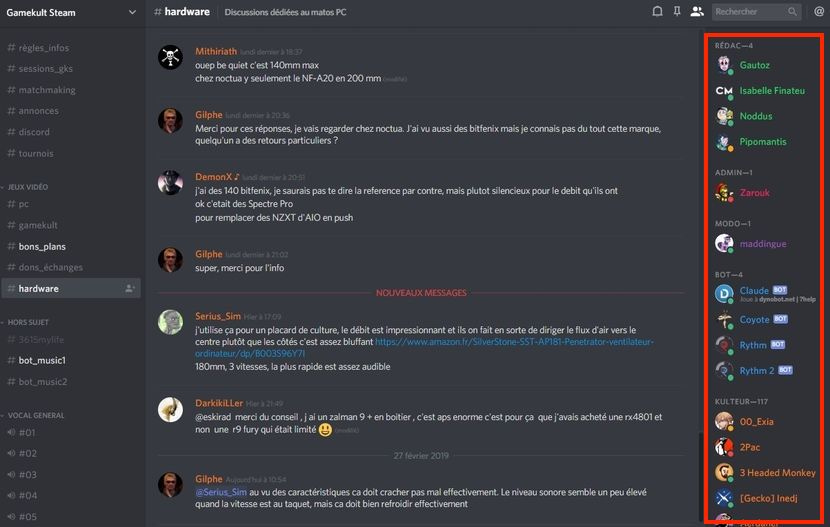Click Mithiriath's skull avatar
The height and width of the screenshot is (527, 830).
coord(170,57)
